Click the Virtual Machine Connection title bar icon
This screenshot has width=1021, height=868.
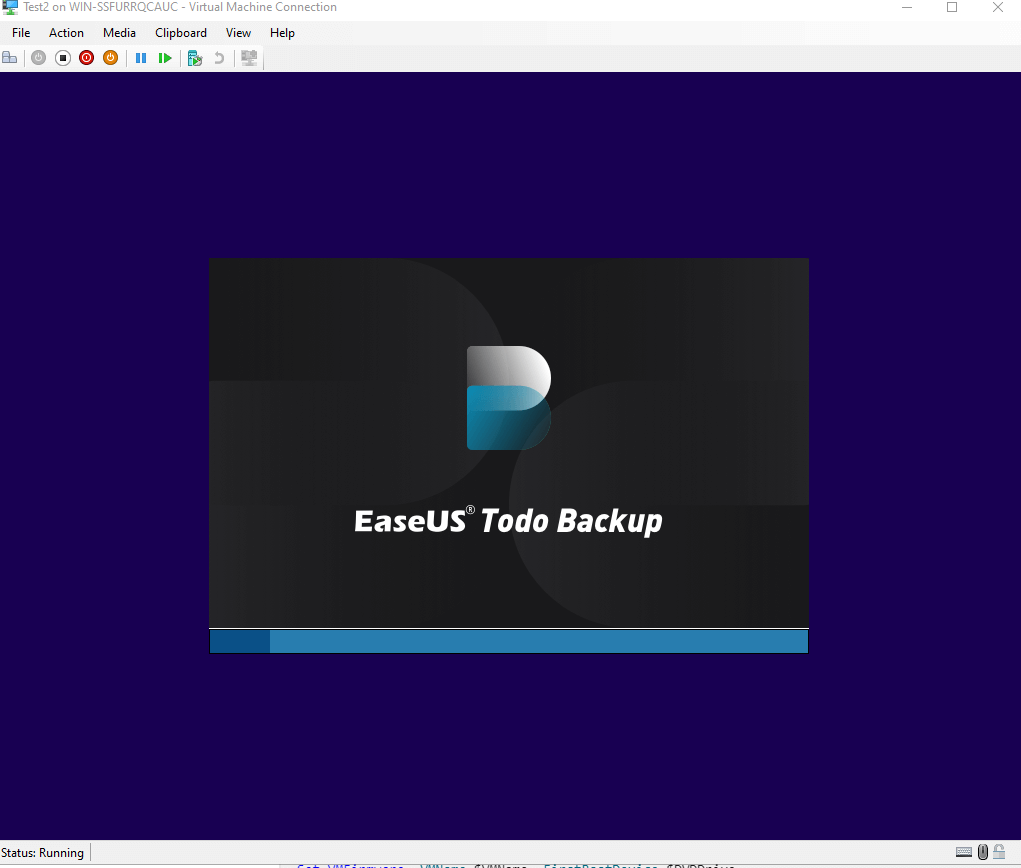click(x=10, y=7)
